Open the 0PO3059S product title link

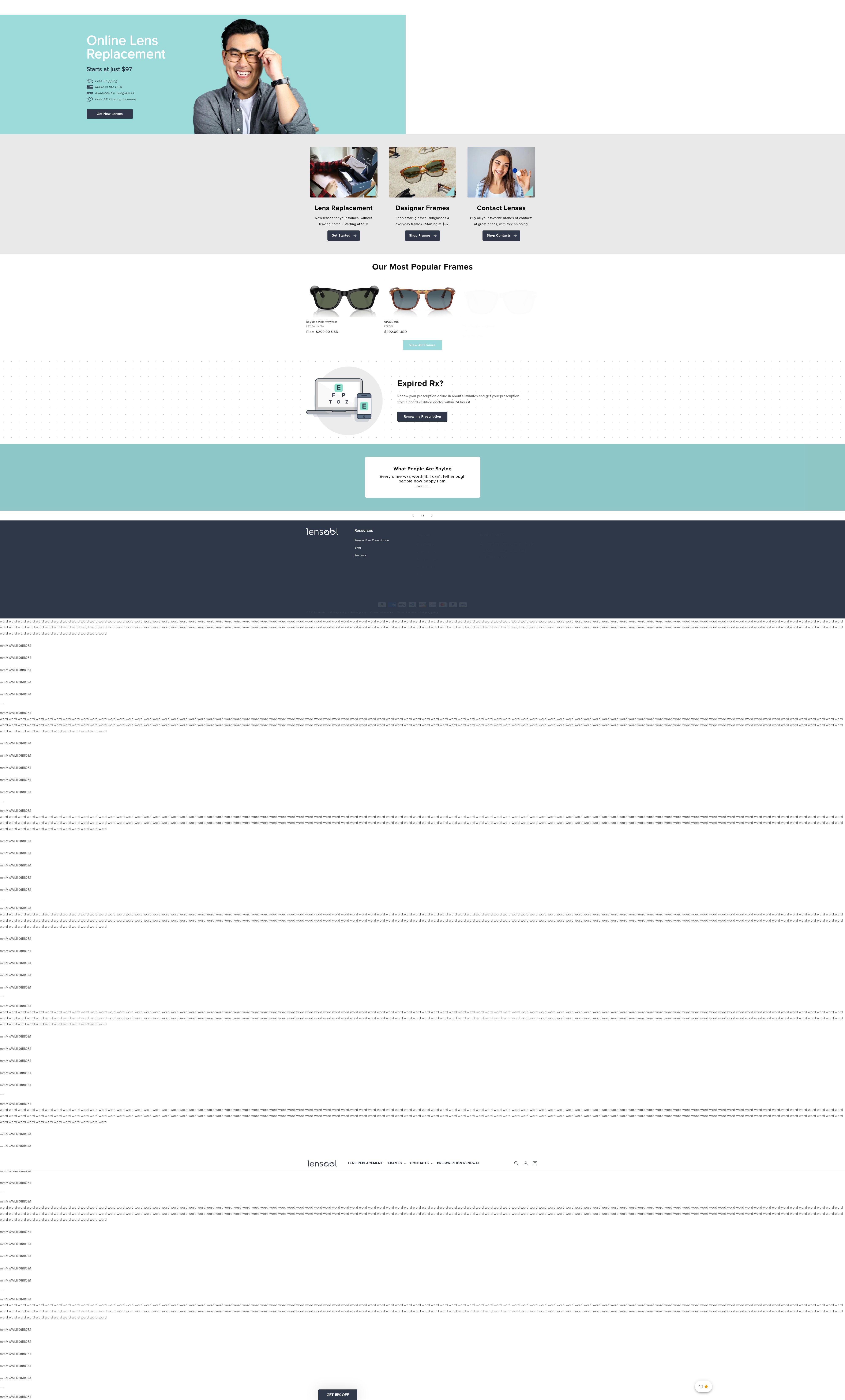pos(391,322)
